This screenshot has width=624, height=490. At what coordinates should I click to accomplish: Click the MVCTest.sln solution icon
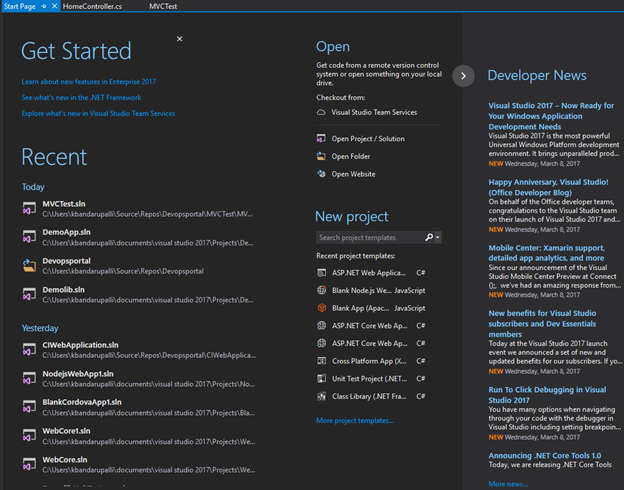(x=29, y=208)
